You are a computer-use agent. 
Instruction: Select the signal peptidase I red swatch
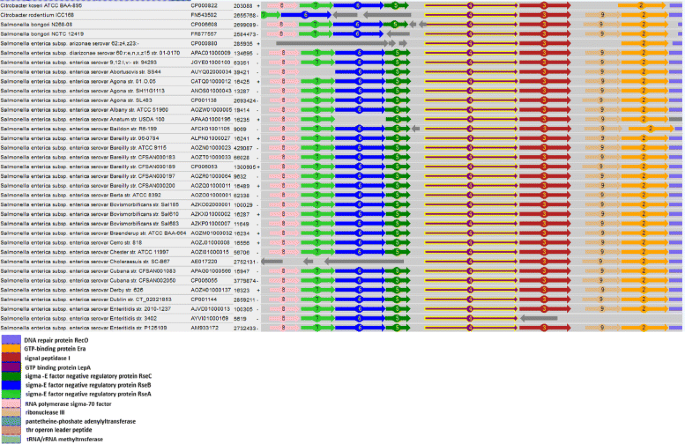click(x=11, y=358)
